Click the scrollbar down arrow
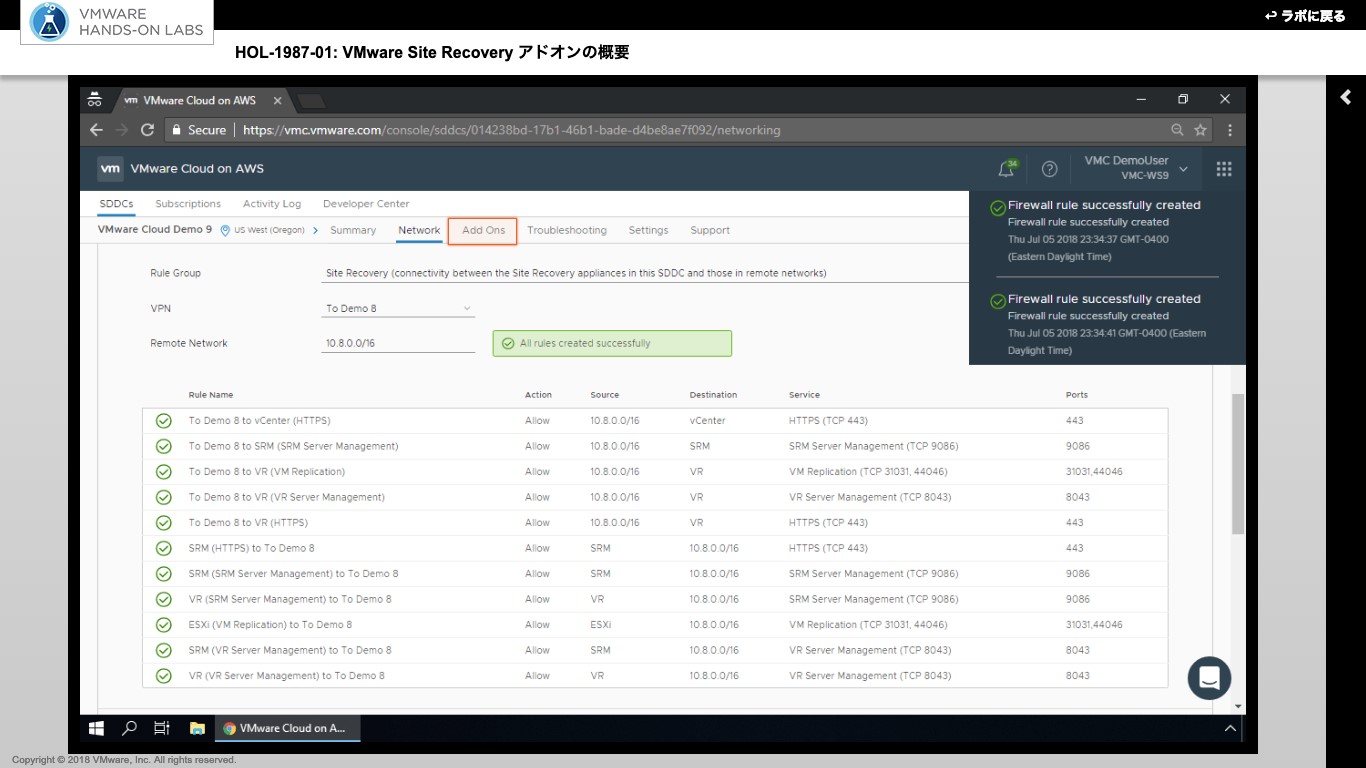This screenshot has width=1366, height=768. point(1239,706)
